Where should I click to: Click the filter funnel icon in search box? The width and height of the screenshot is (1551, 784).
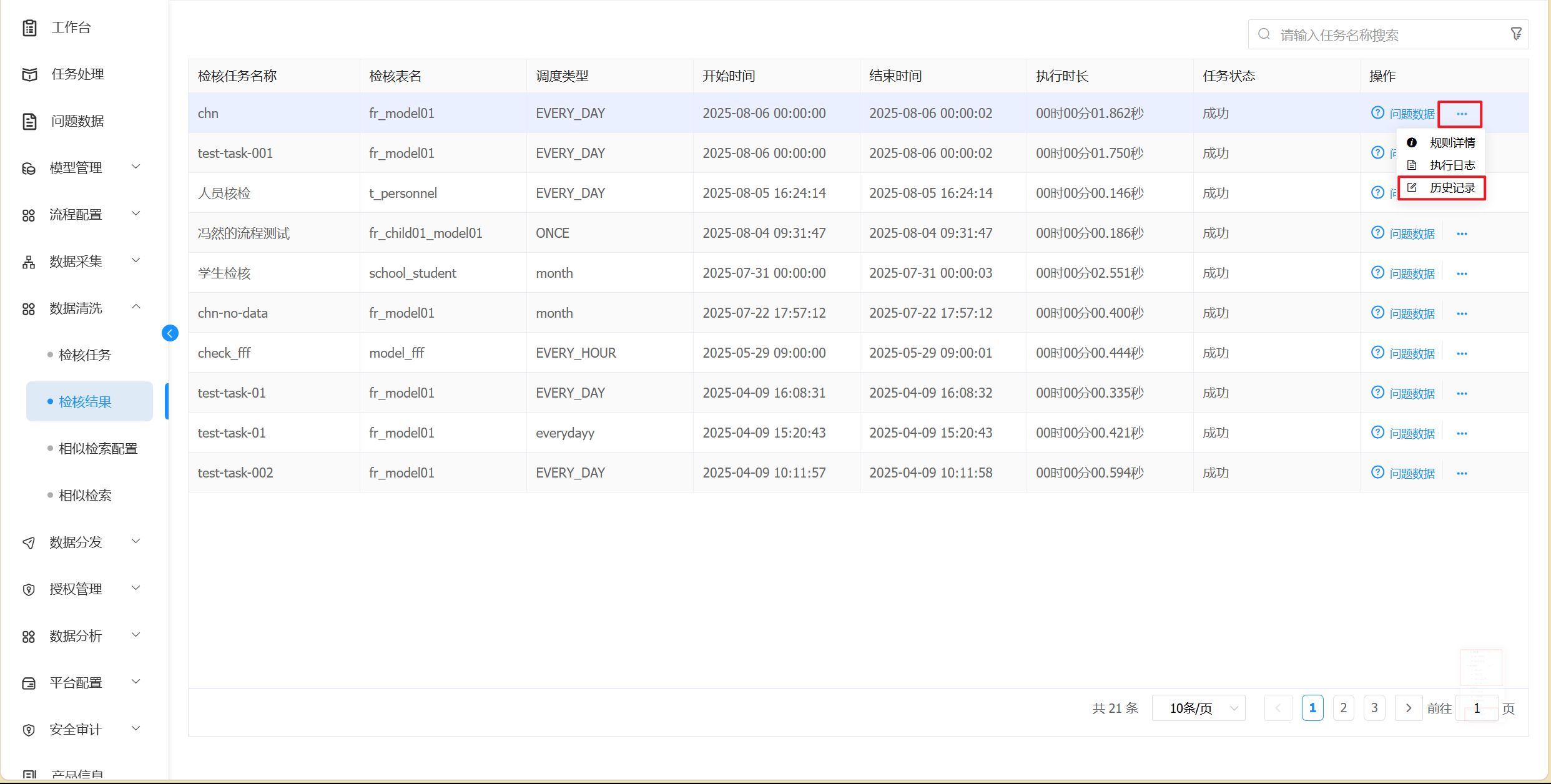click(1515, 34)
